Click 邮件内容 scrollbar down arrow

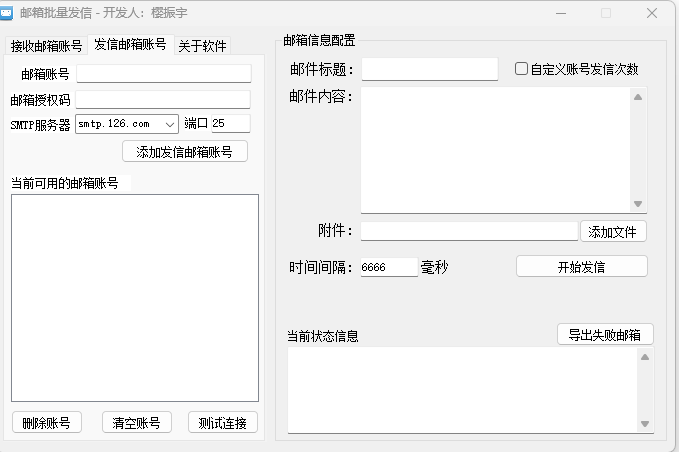pos(638,204)
